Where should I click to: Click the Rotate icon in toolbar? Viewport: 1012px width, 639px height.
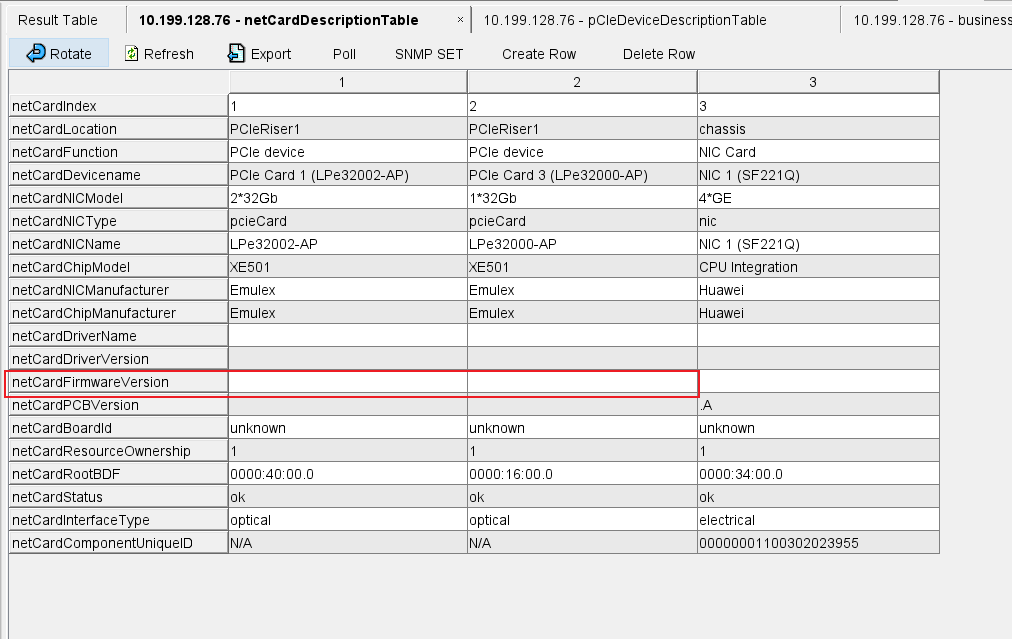pyautogui.click(x=36, y=54)
